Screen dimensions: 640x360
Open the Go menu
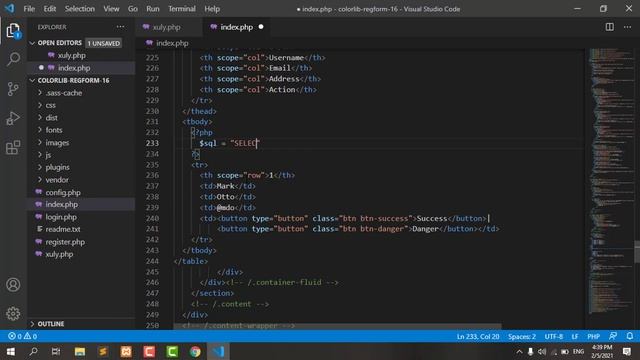(133, 9)
